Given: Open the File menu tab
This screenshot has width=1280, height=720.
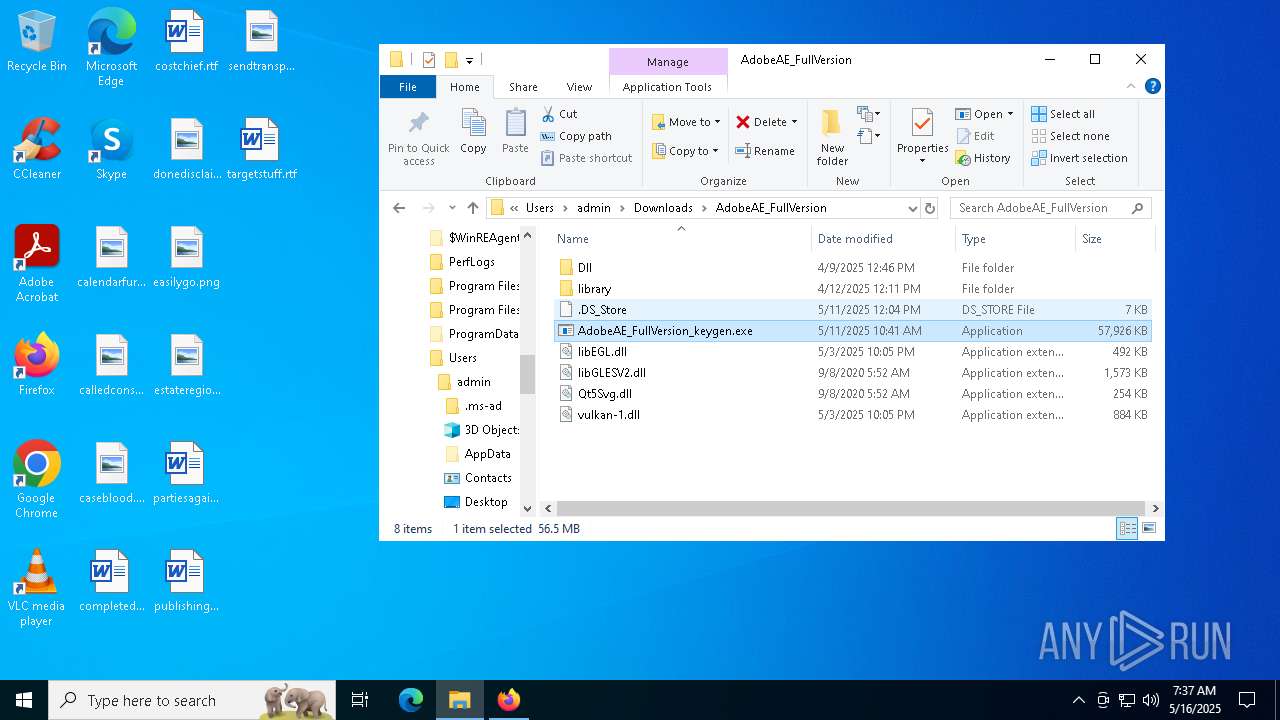Looking at the screenshot, I should click(x=408, y=87).
